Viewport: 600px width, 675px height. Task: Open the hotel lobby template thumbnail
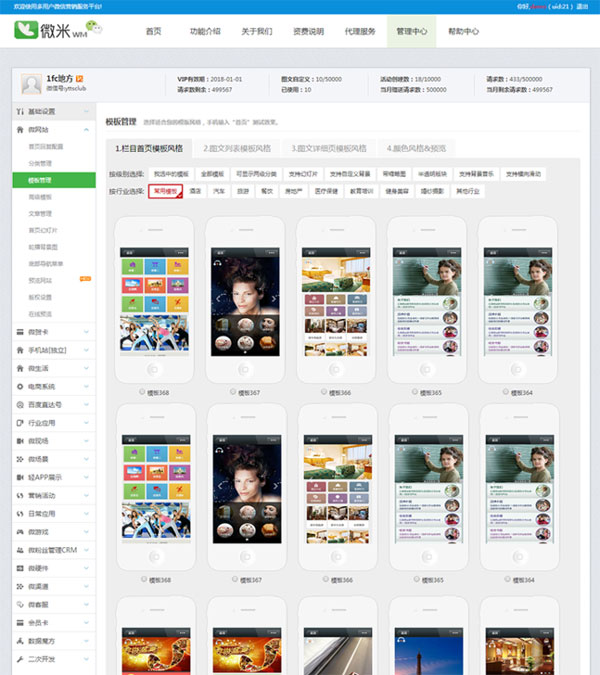click(520, 651)
